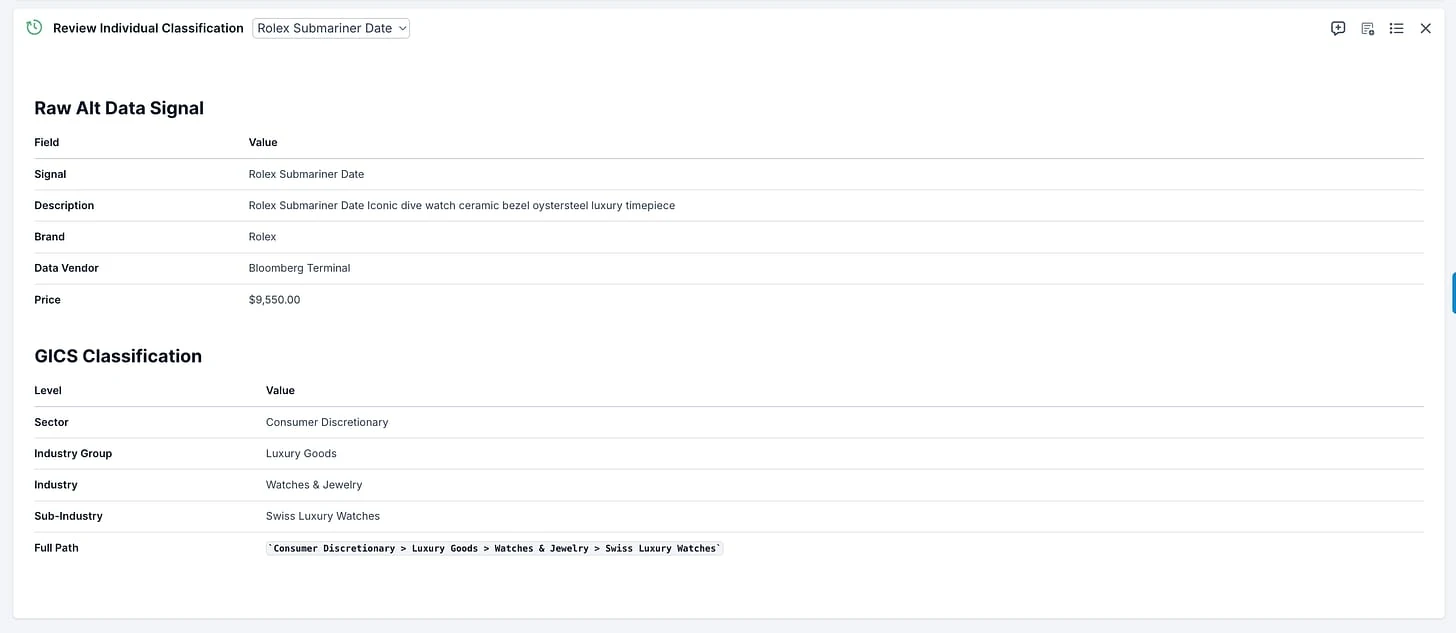Screen dimensions: 1456x633
Task: Click the GICS Classification heading
Action: (118, 356)
